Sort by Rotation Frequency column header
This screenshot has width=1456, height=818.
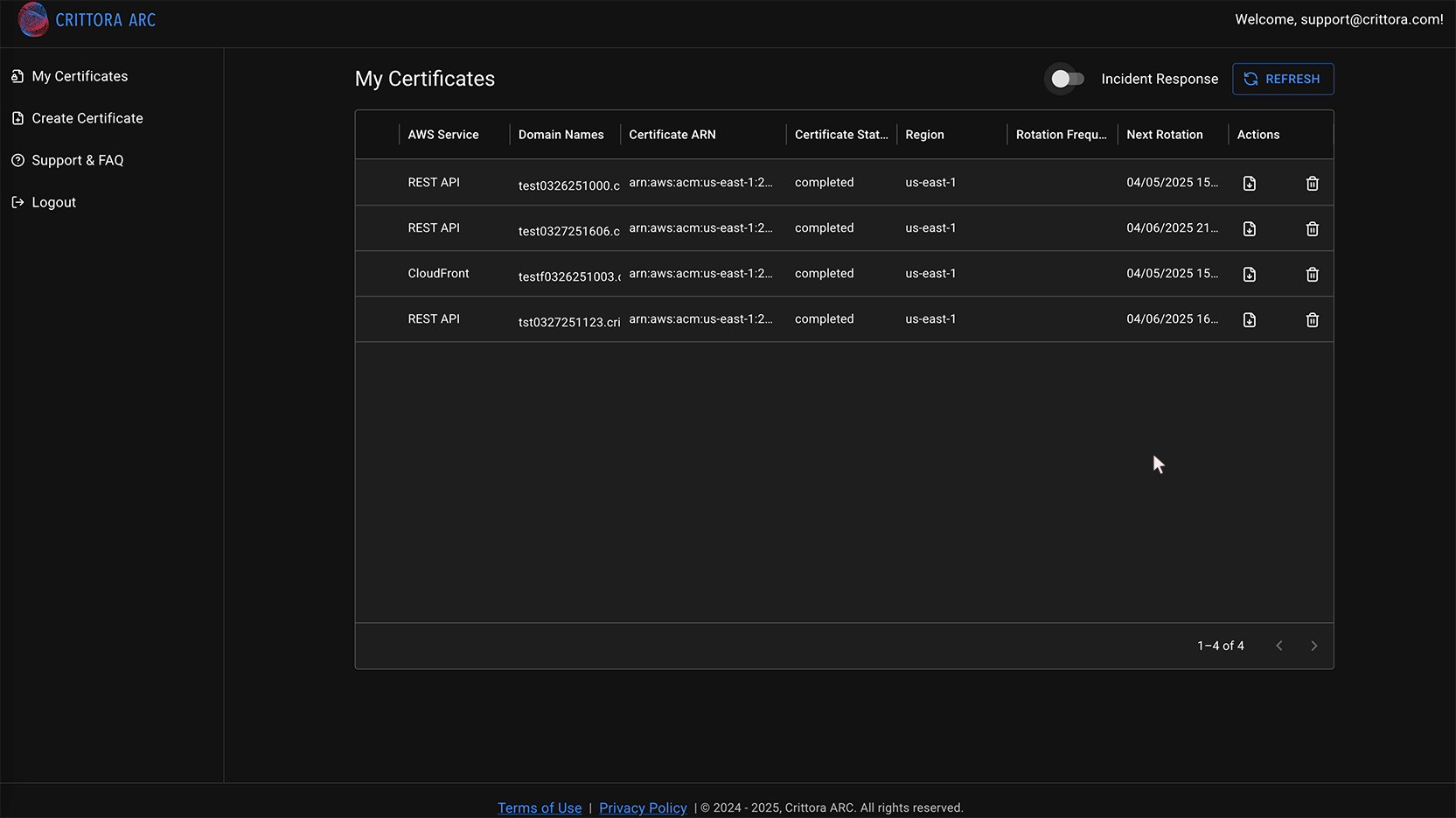[1062, 135]
